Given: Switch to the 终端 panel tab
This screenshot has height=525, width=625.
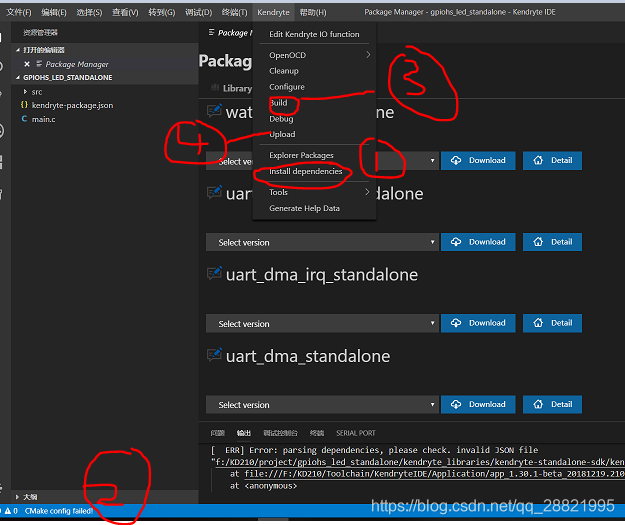Looking at the screenshot, I should pos(316,433).
